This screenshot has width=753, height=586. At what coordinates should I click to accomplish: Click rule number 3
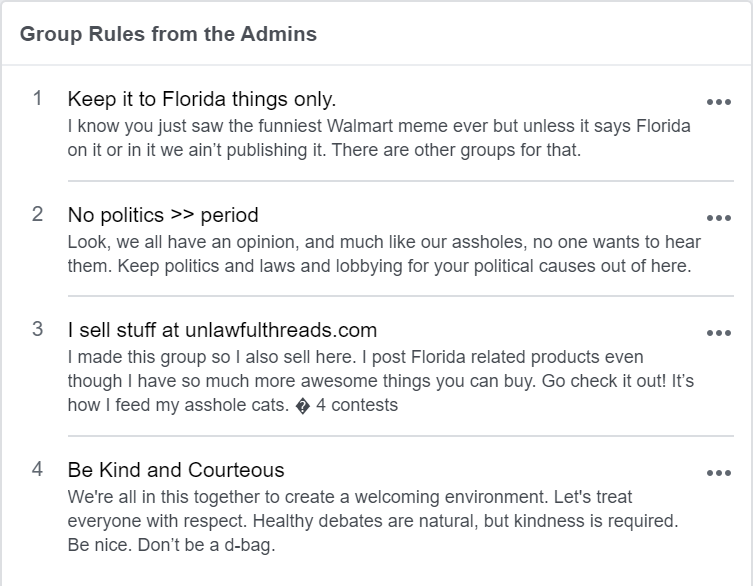37,330
